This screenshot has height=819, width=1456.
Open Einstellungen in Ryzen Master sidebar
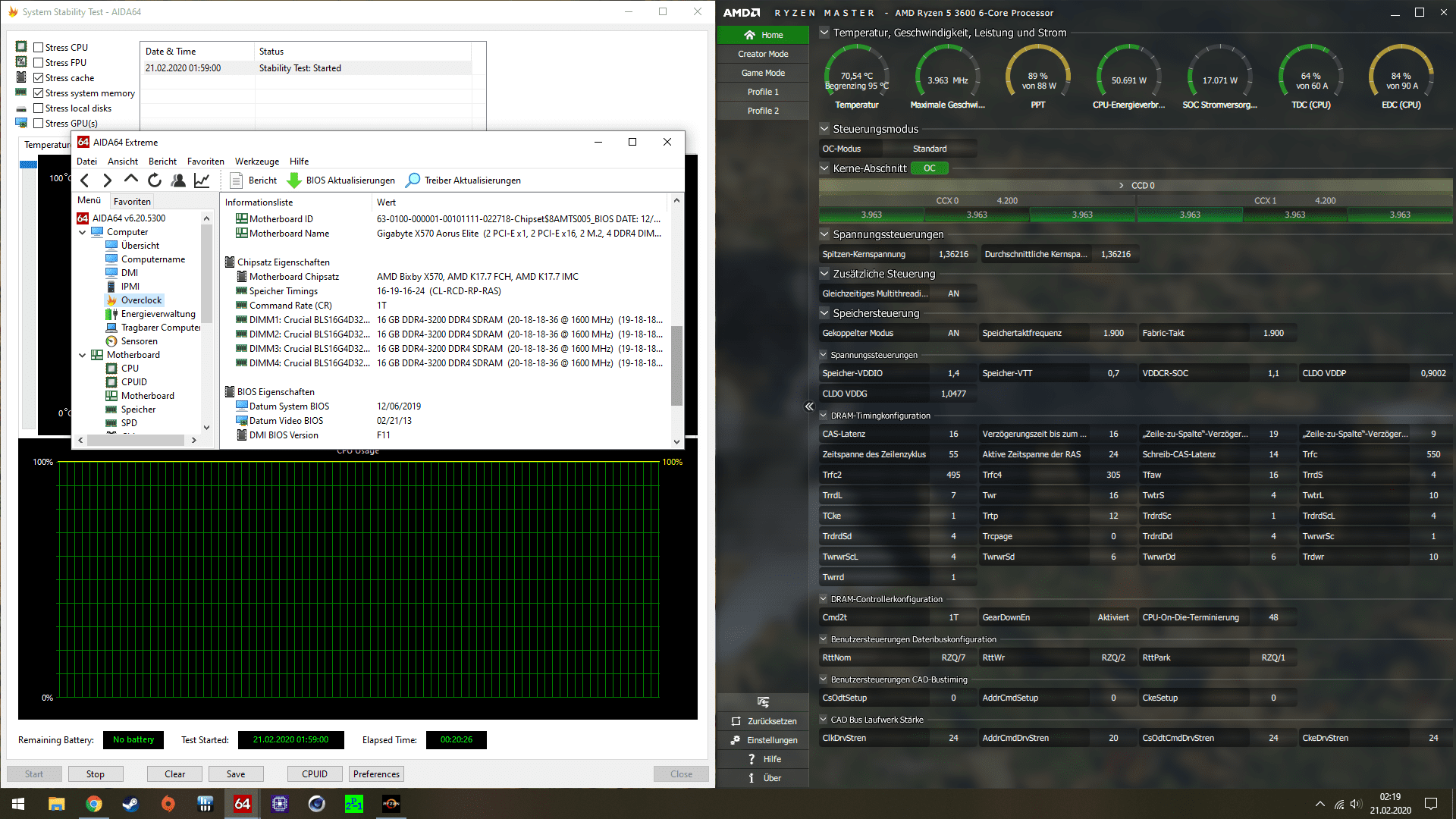763,740
